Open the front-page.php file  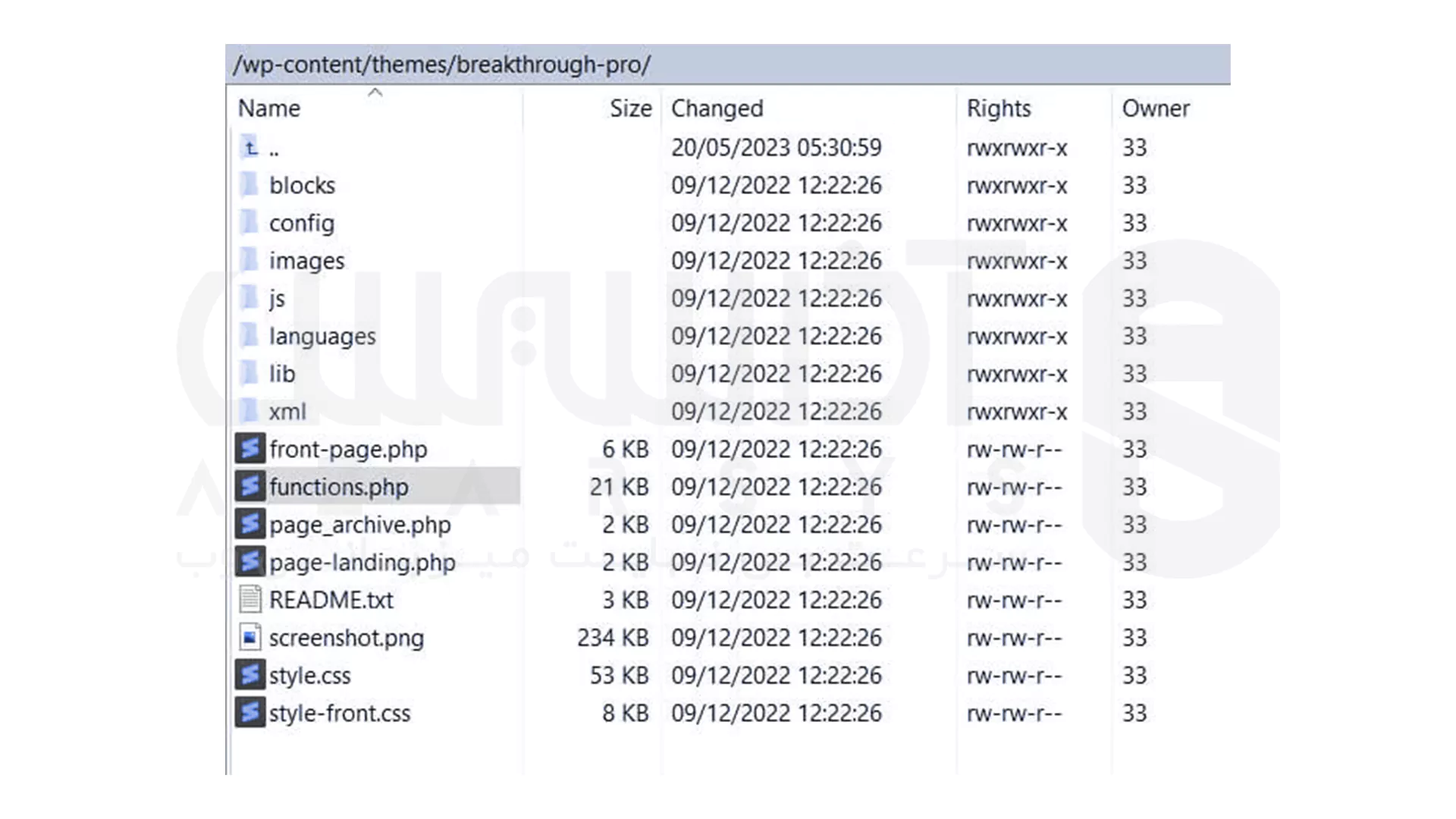349,449
